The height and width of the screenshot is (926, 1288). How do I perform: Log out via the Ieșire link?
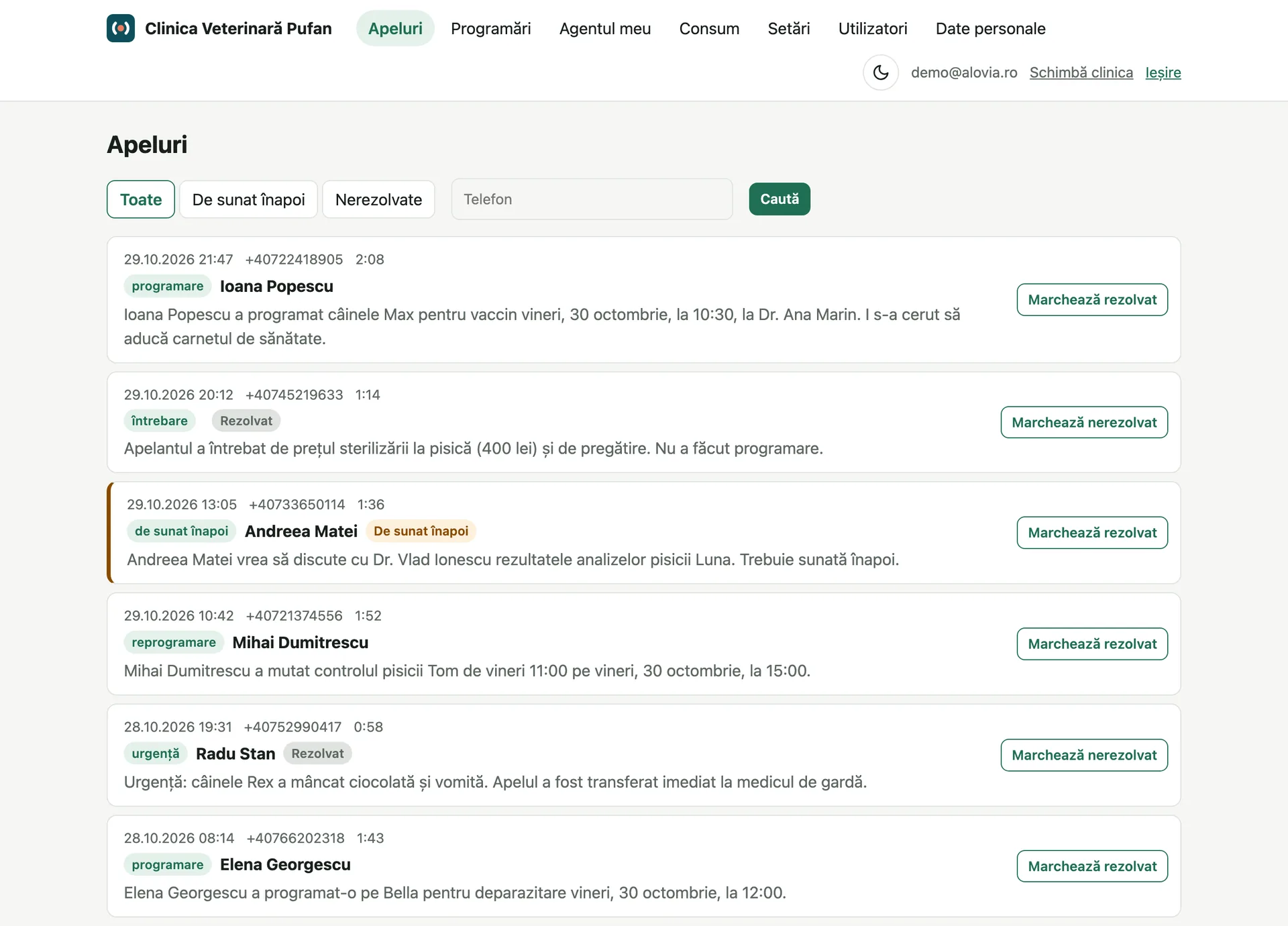point(1163,72)
